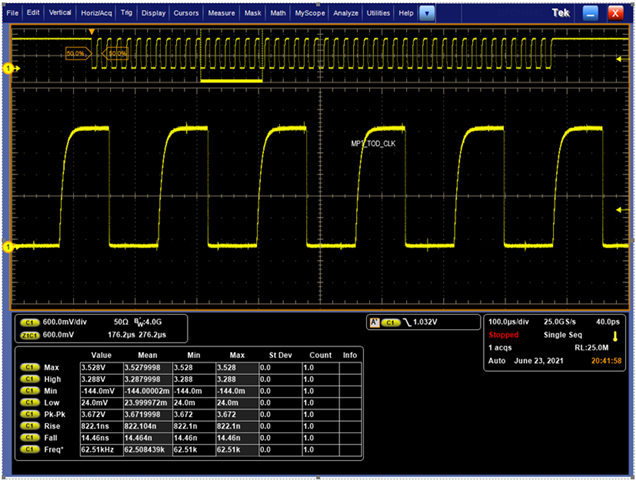Click the trigger A badge in trigger readout
636x480 pixels.
(x=375, y=322)
